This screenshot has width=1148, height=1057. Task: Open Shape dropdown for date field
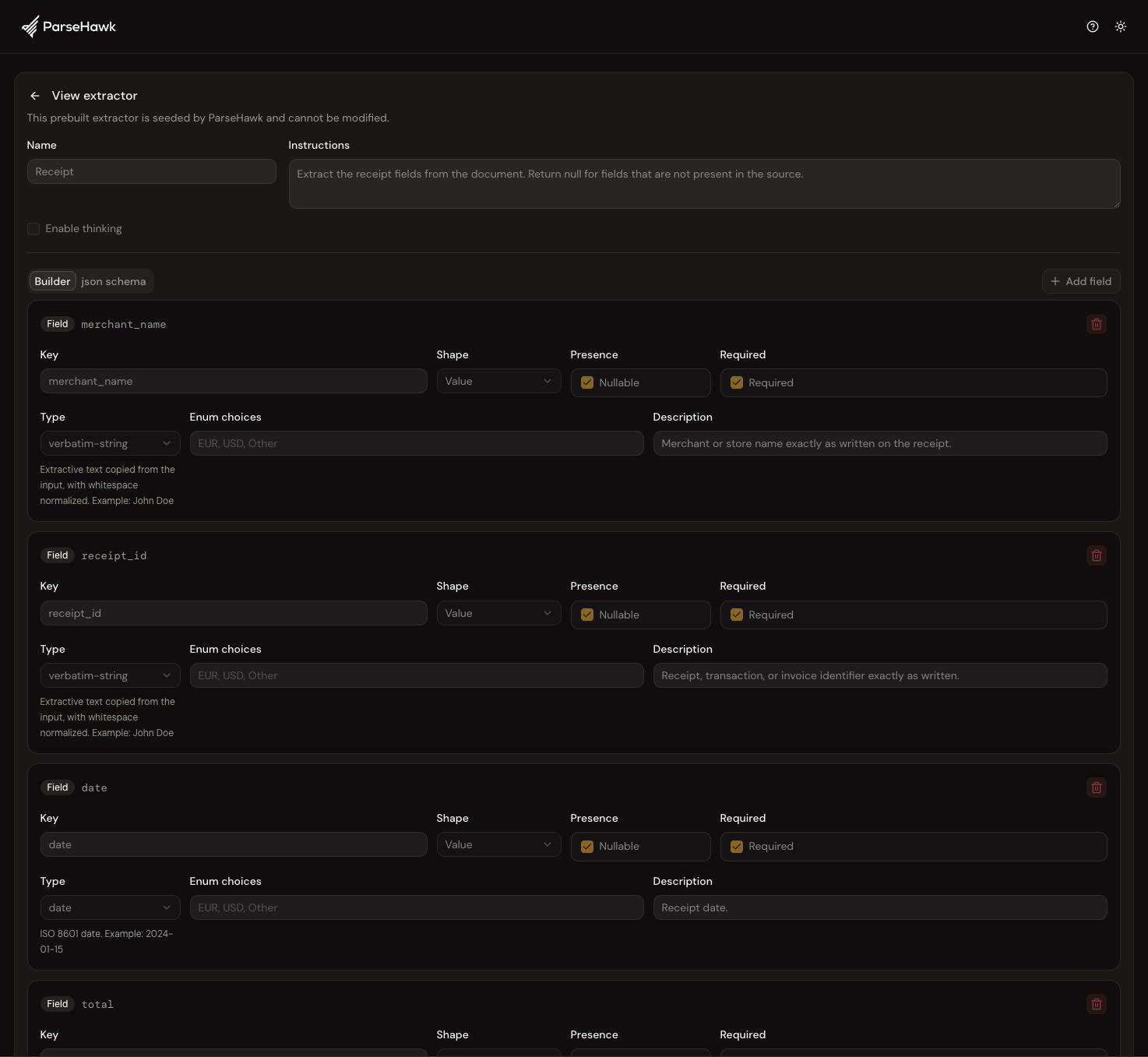tap(498, 844)
